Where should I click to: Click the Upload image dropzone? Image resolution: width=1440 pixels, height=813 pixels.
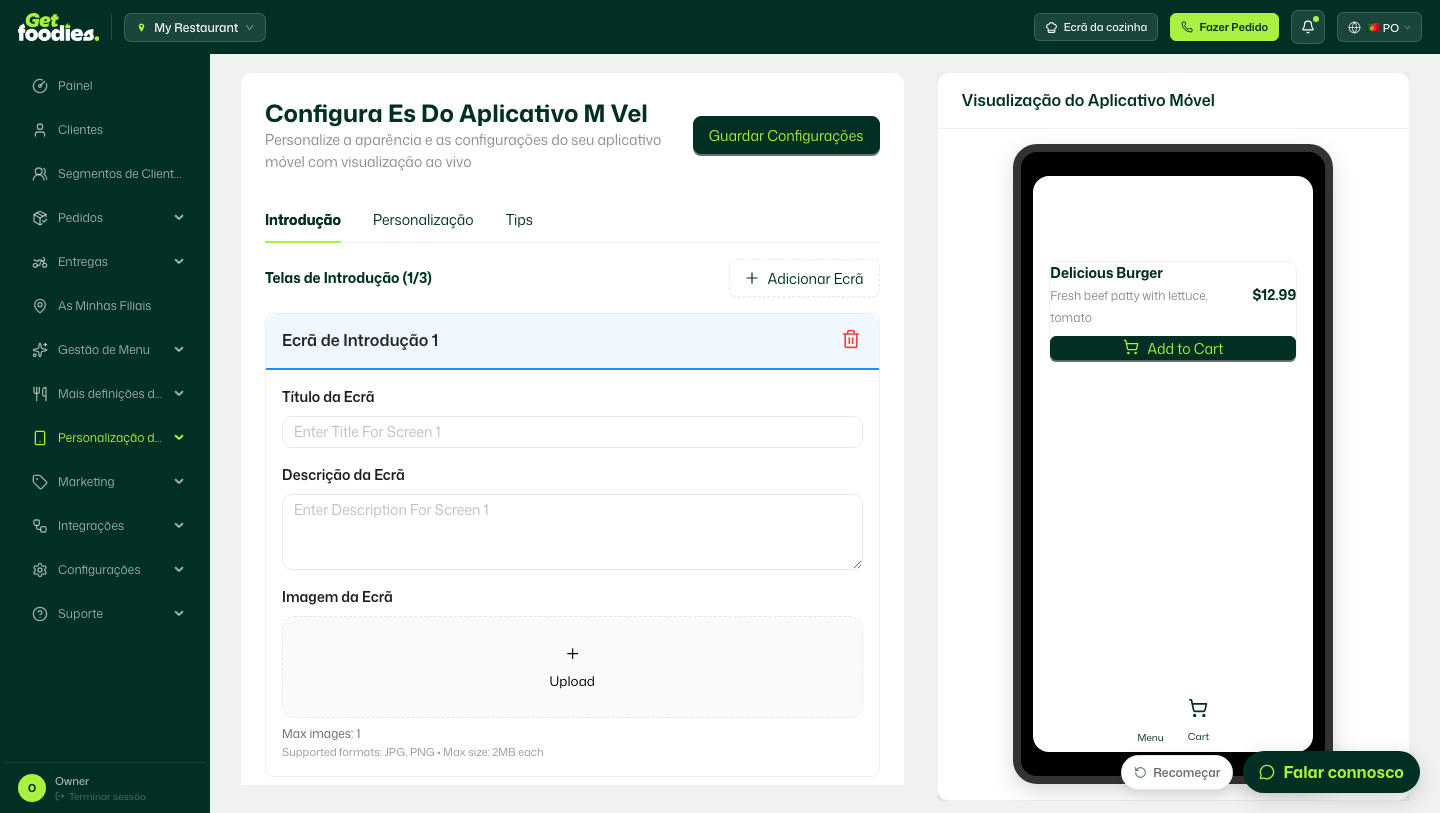click(572, 667)
